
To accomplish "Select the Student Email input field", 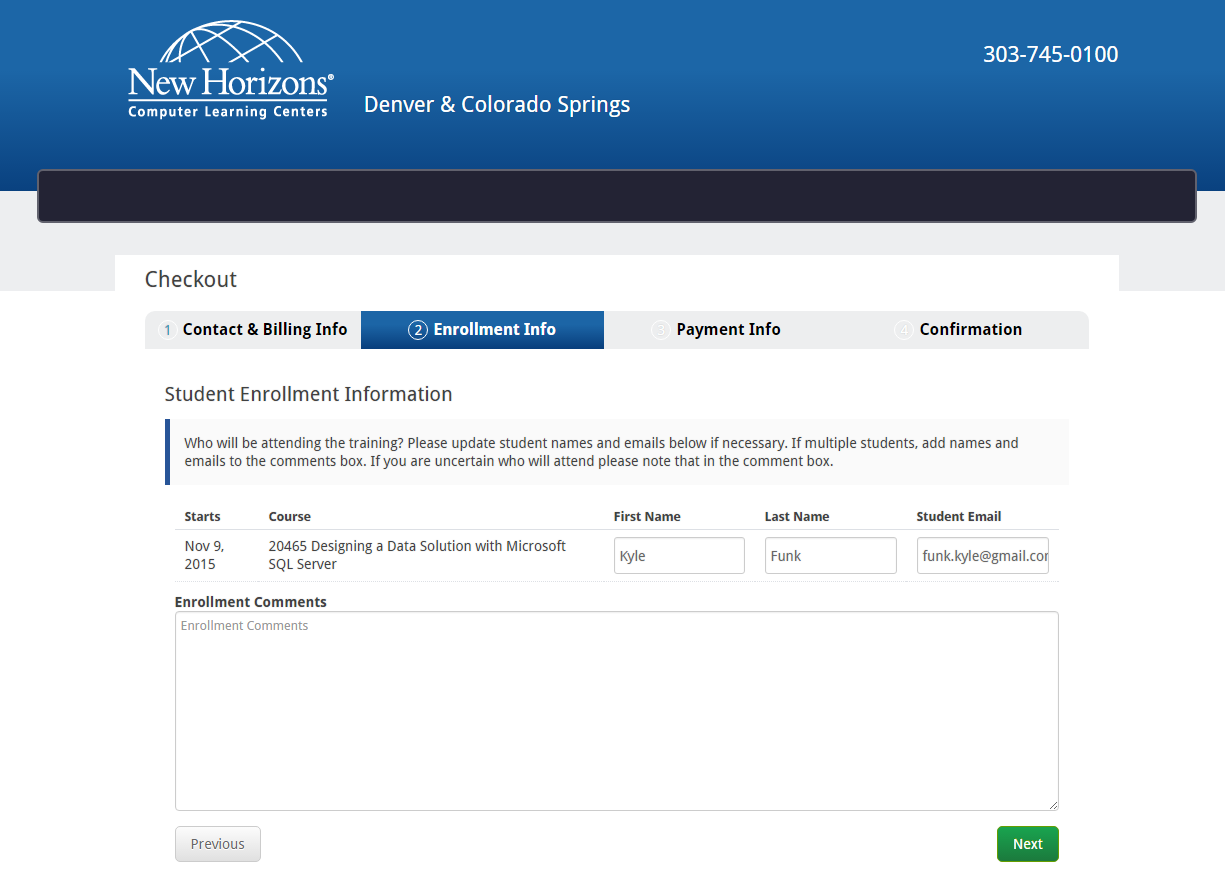I will pyautogui.click(x=982, y=556).
